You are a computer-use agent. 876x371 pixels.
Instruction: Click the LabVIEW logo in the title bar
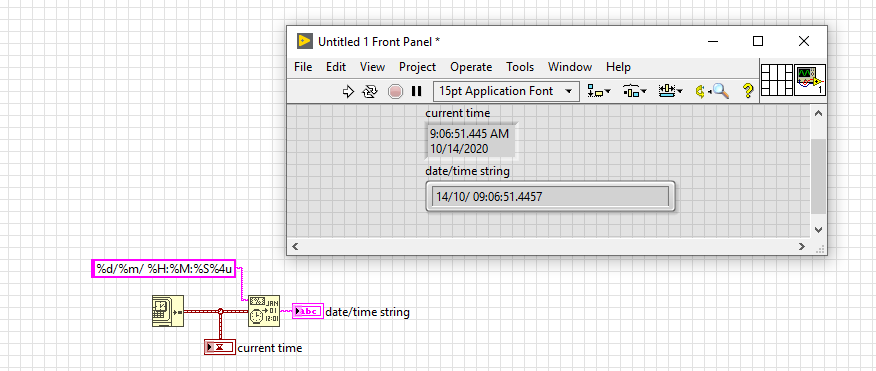pyautogui.click(x=304, y=41)
